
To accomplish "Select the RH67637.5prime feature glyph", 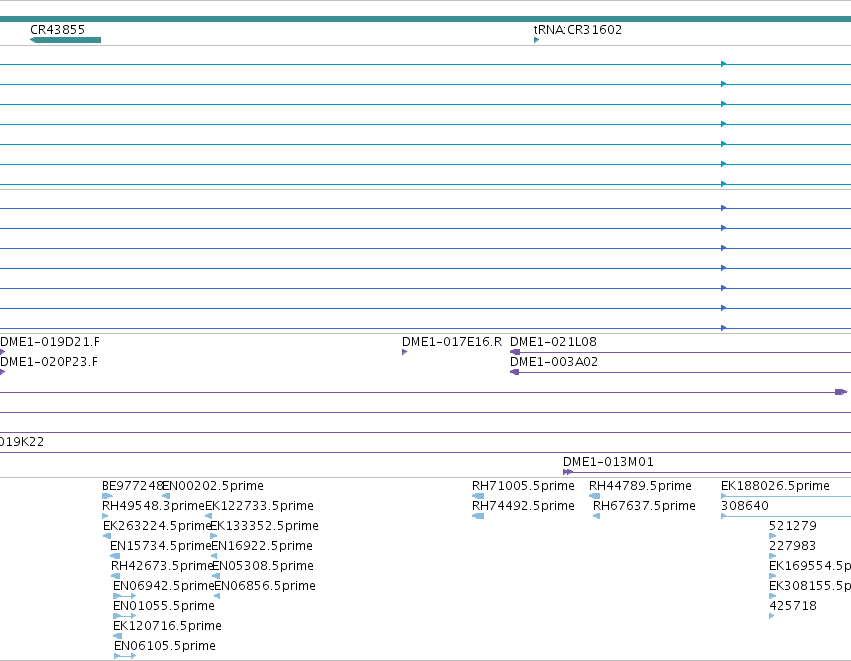I will coord(596,516).
